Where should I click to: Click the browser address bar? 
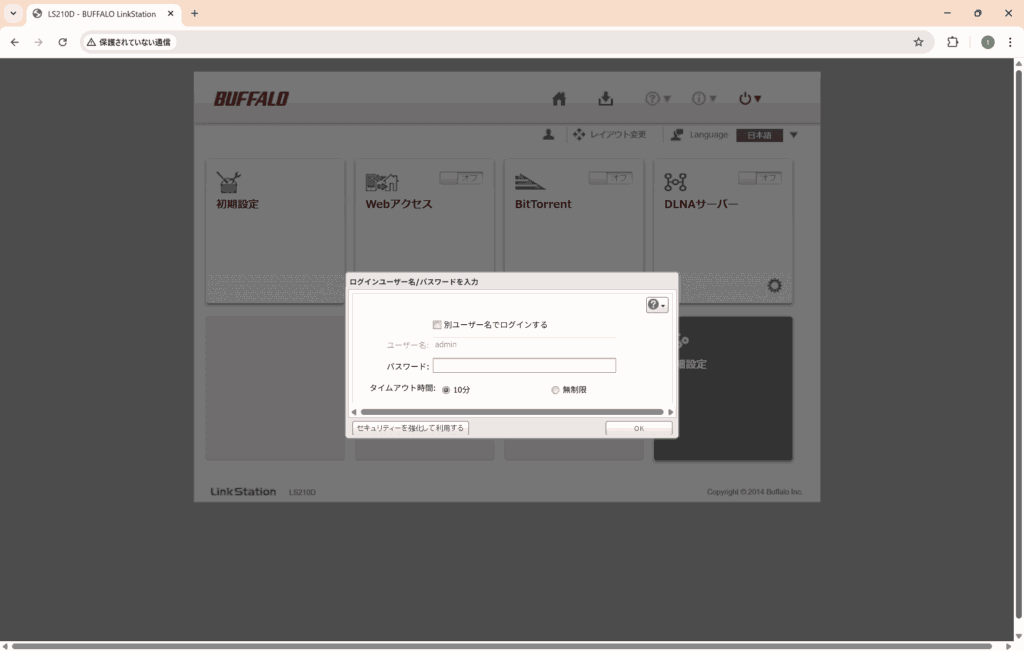[506, 42]
